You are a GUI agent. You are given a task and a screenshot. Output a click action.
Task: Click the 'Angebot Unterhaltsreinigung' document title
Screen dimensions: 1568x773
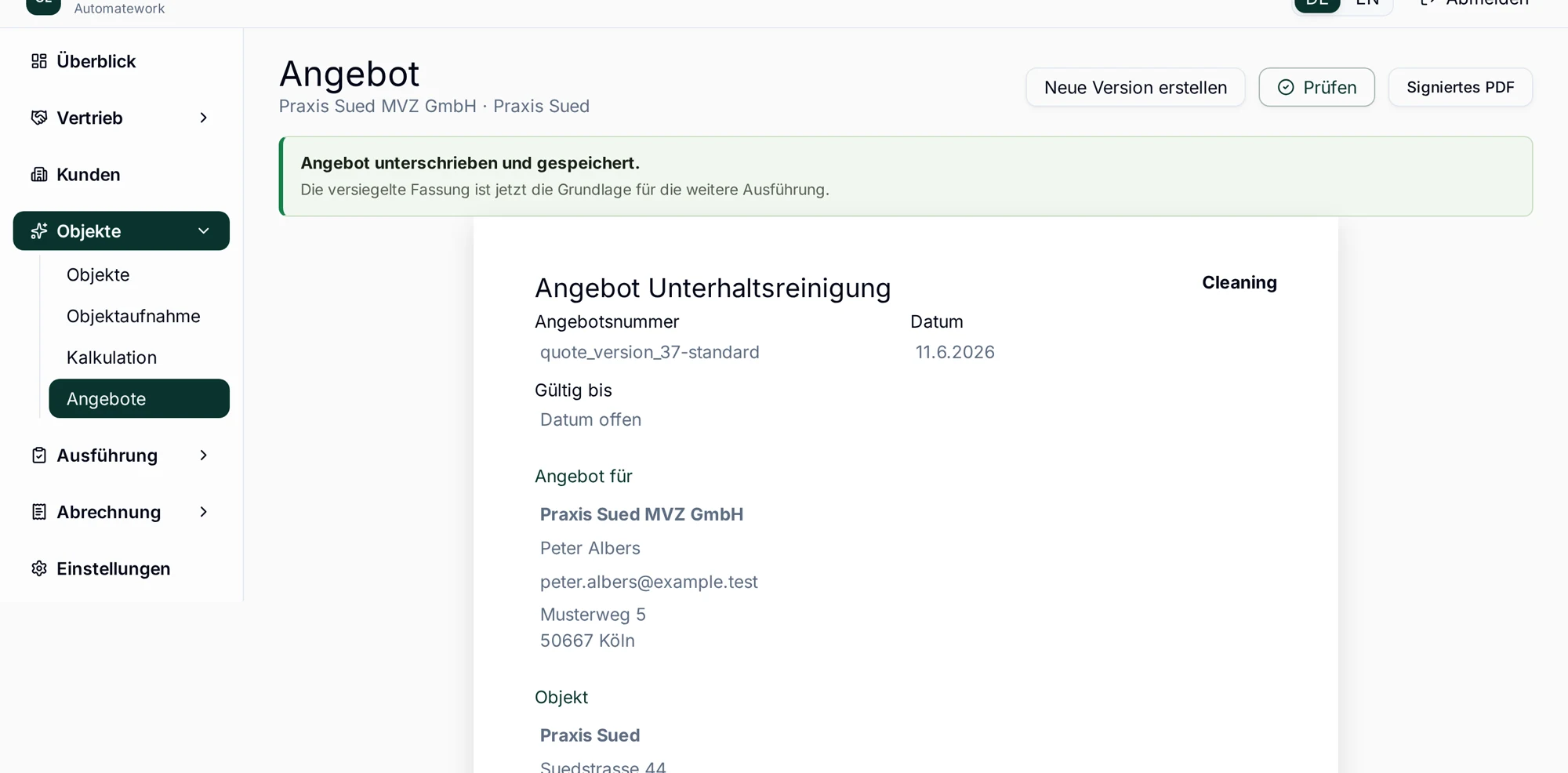coord(713,288)
